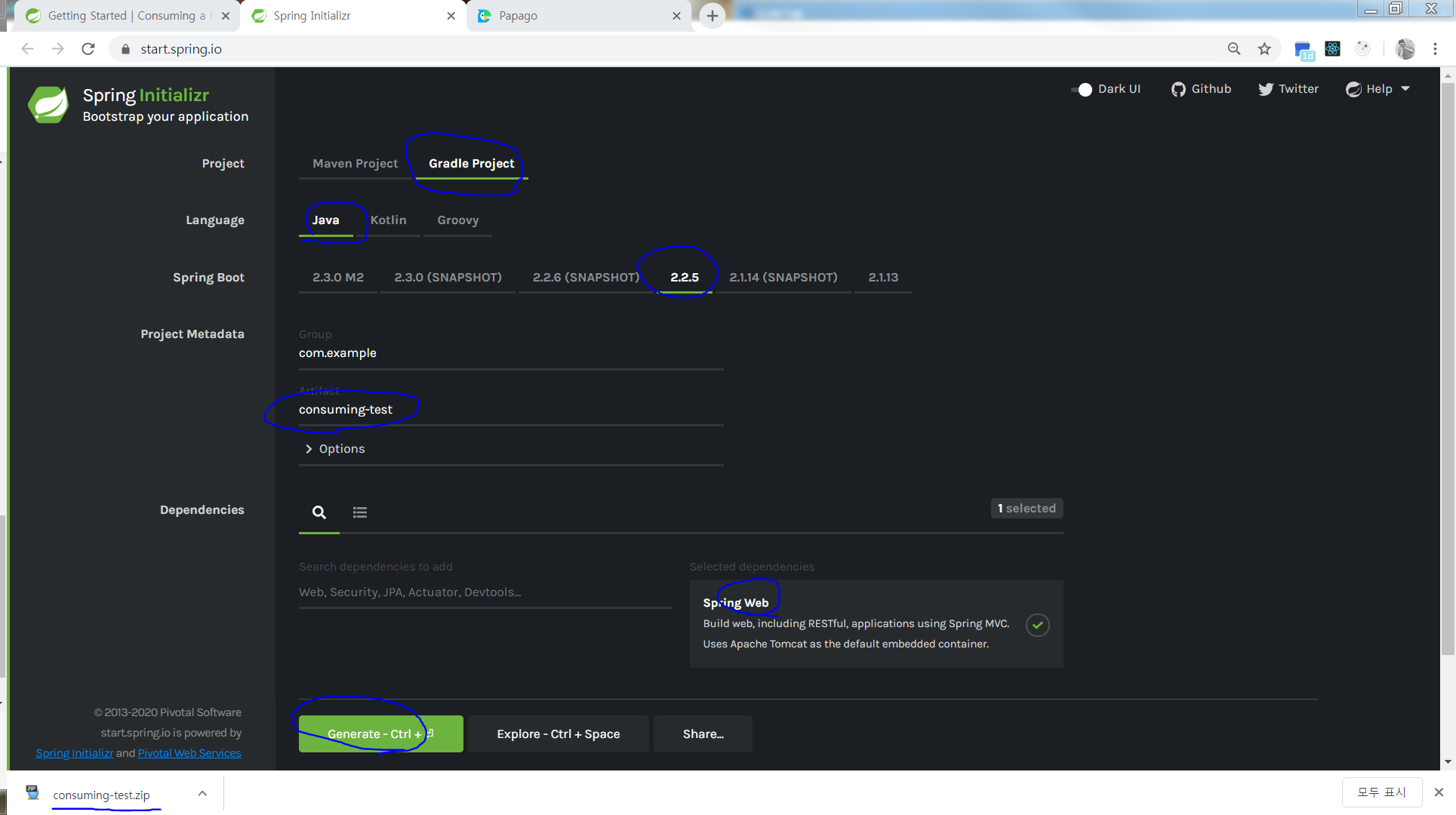
Task: Deselect Spring Web dependency checkmark
Action: (1038, 625)
